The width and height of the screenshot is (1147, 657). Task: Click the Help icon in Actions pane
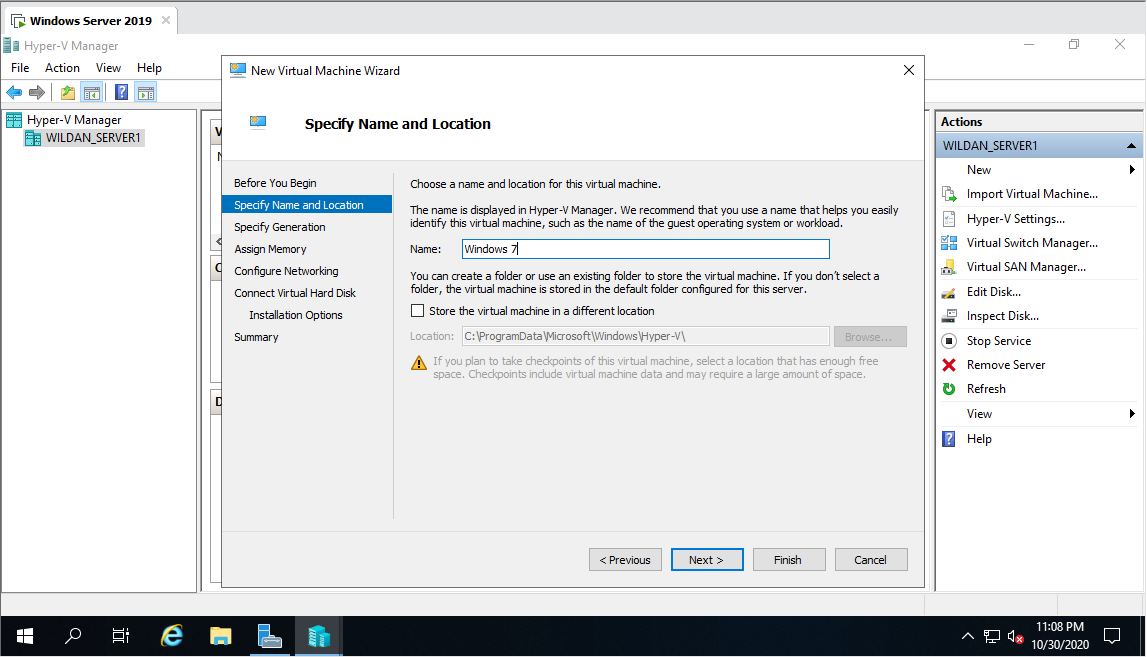(x=949, y=439)
